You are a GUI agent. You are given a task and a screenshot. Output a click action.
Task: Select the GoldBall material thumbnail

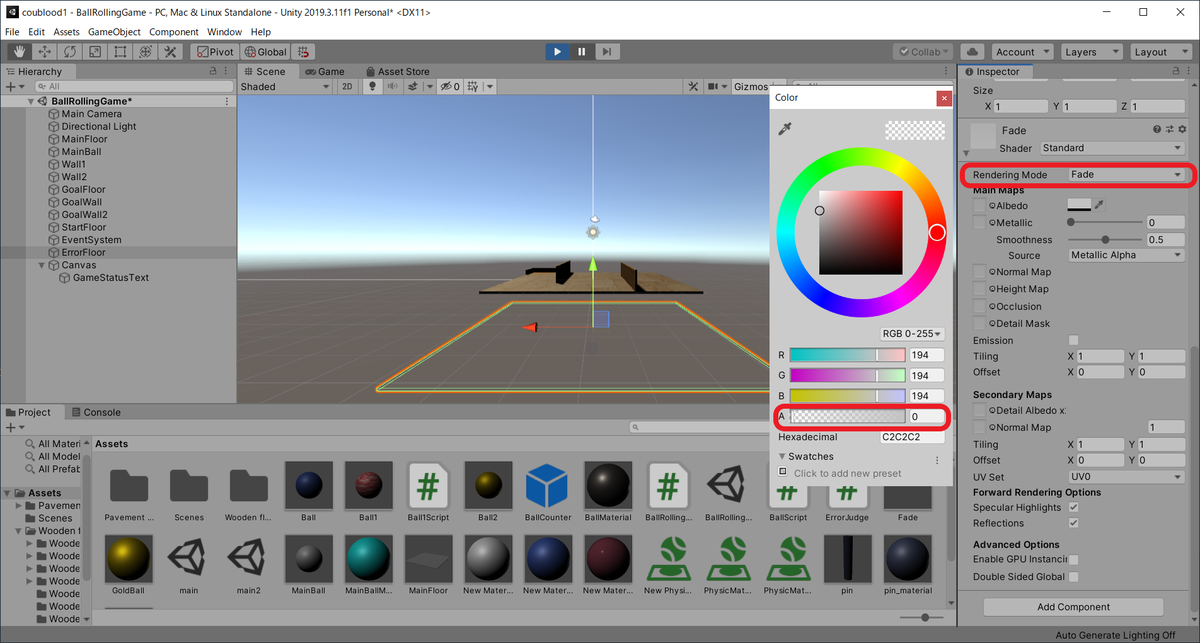128,560
